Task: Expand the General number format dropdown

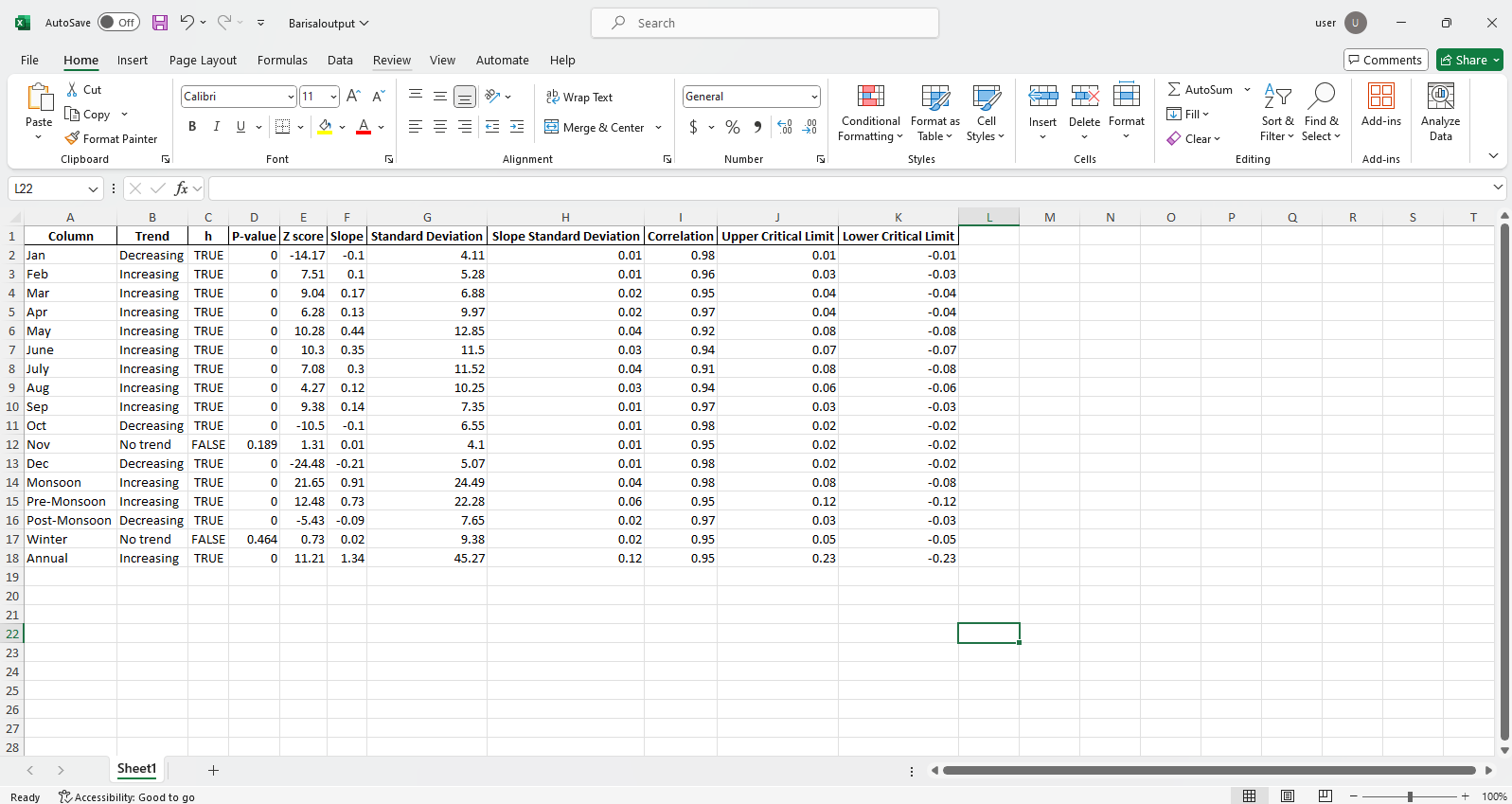Action: coord(813,97)
